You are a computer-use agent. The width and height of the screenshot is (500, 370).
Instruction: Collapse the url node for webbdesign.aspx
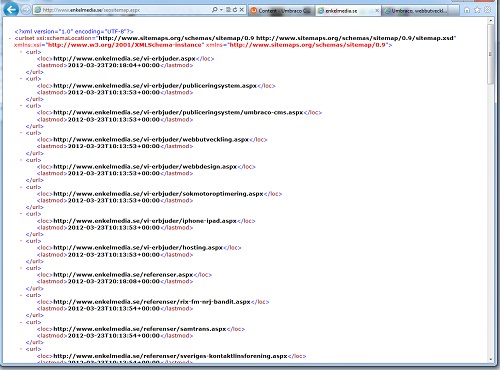pos(21,160)
